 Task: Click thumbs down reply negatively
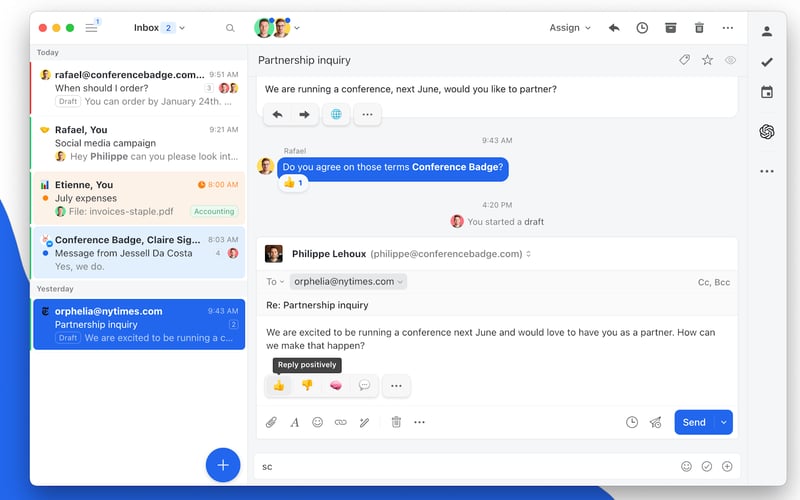tap(307, 386)
